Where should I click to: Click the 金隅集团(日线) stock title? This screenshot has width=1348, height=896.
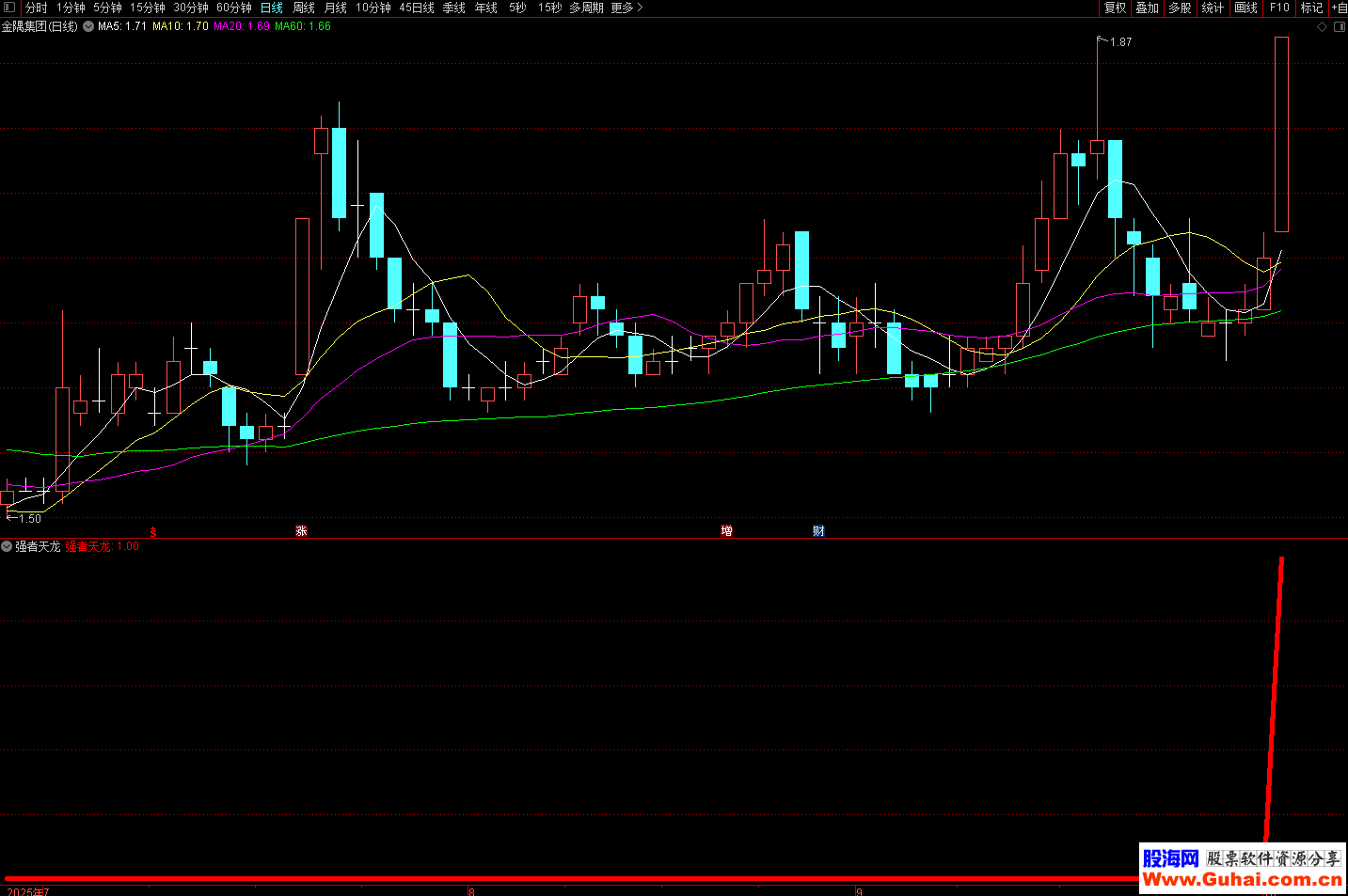pyautogui.click(x=40, y=26)
